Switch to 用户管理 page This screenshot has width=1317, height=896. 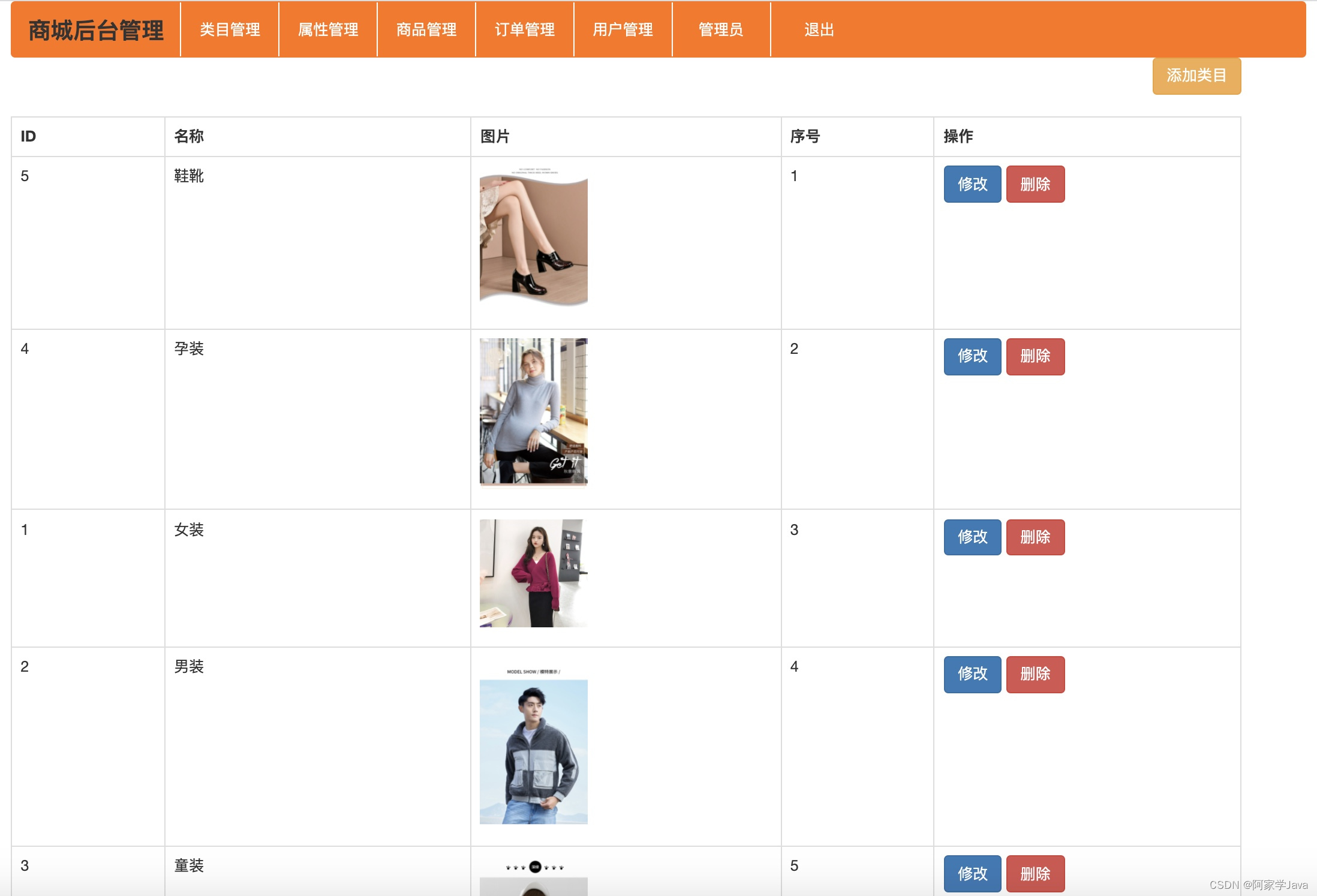tap(623, 29)
